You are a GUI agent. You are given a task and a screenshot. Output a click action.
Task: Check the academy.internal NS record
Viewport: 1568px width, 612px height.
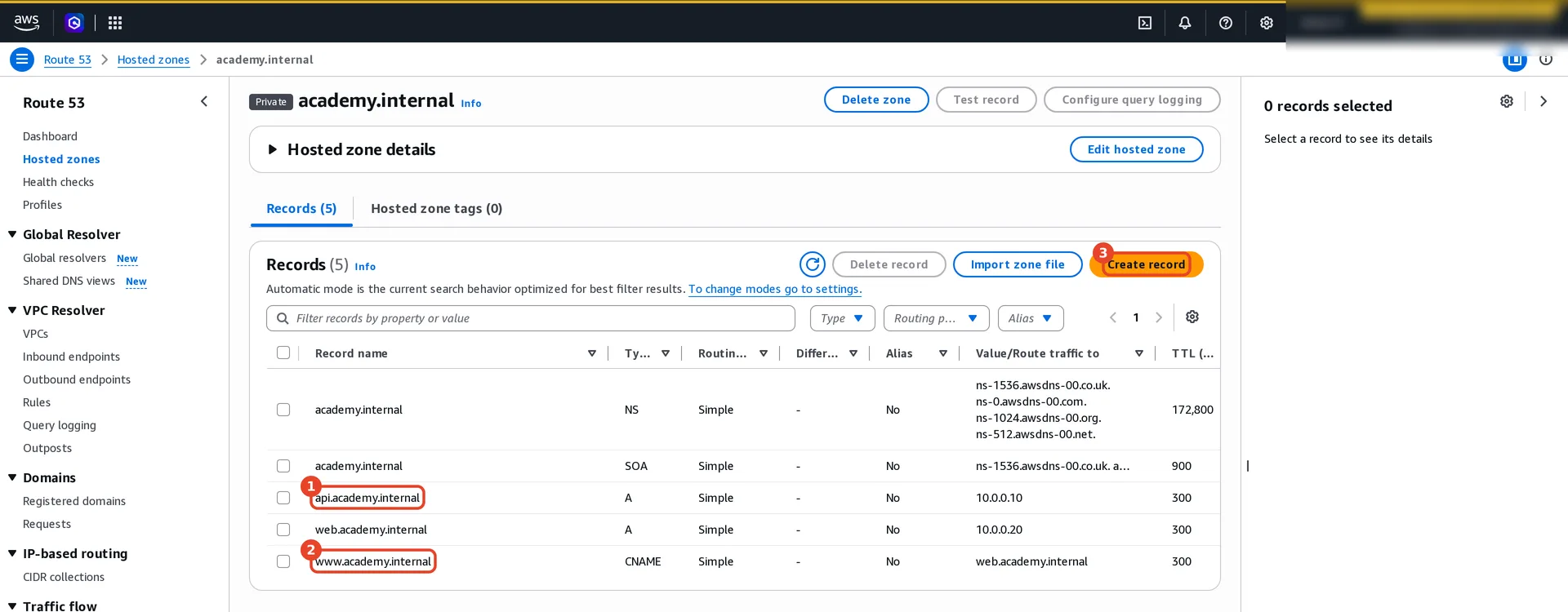tap(283, 410)
